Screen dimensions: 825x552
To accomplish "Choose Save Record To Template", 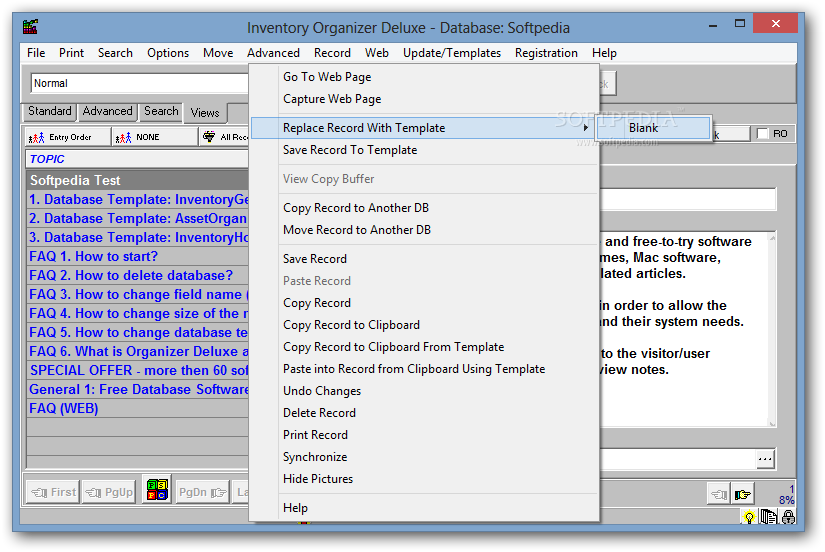I will tap(424, 150).
